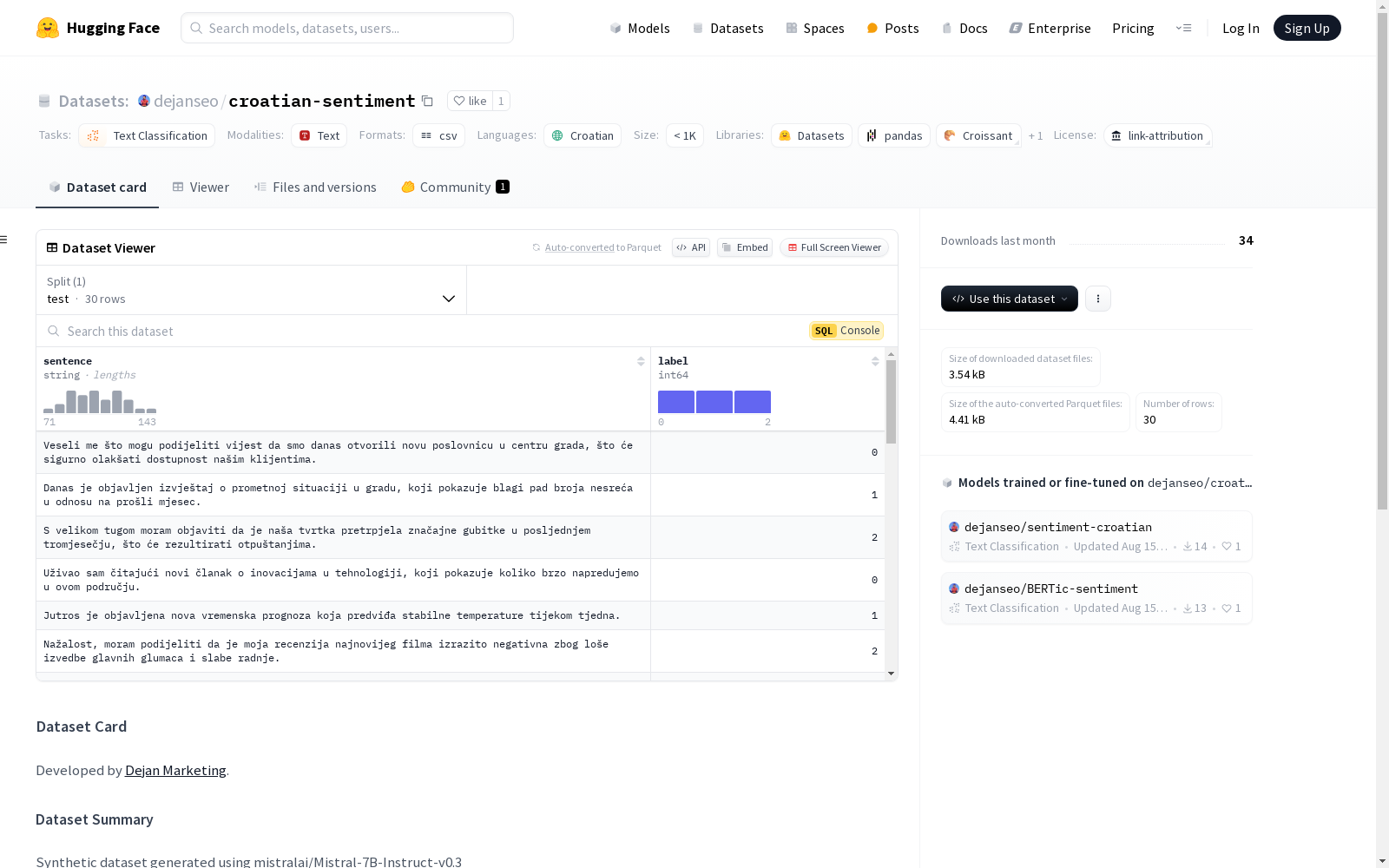Click the three-dot more options button
This screenshot has width=1389, height=868.
tap(1098, 299)
